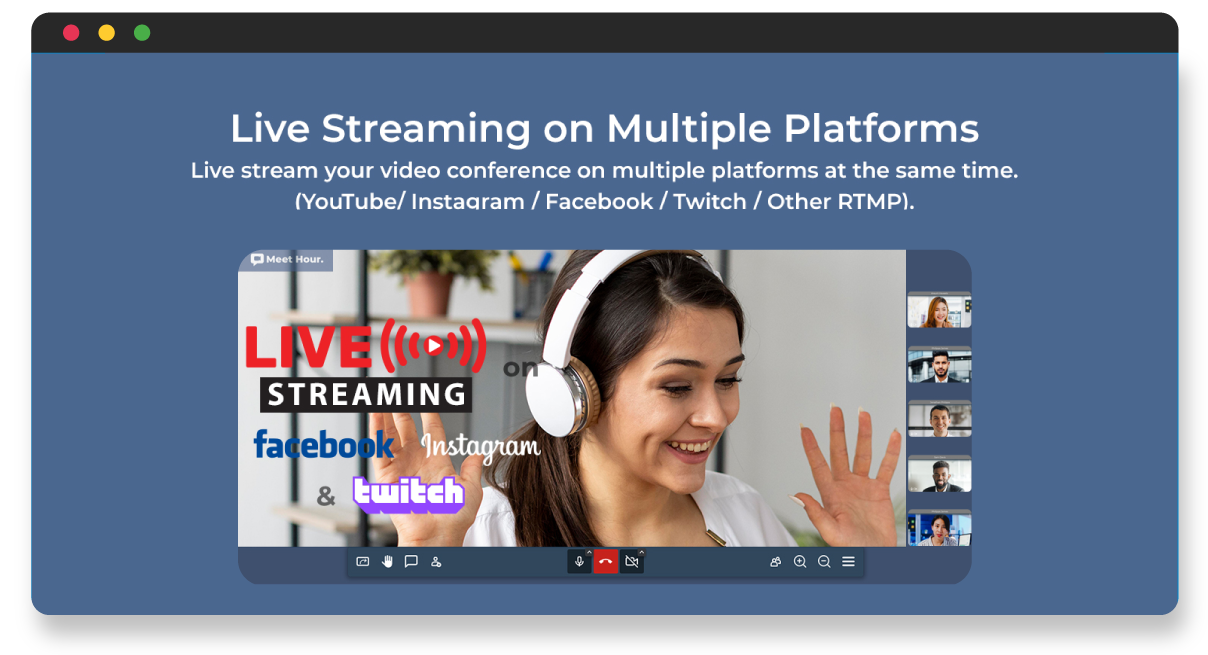Click the invite participant icon
Image resolution: width=1208 pixels, height=655 pixels.
tap(436, 562)
